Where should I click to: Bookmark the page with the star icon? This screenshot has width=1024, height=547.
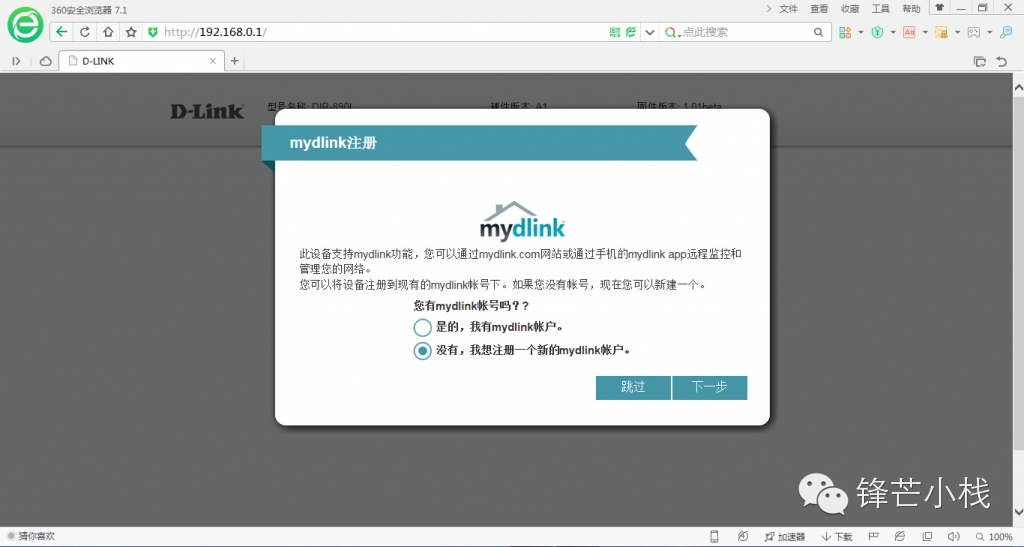(x=131, y=32)
